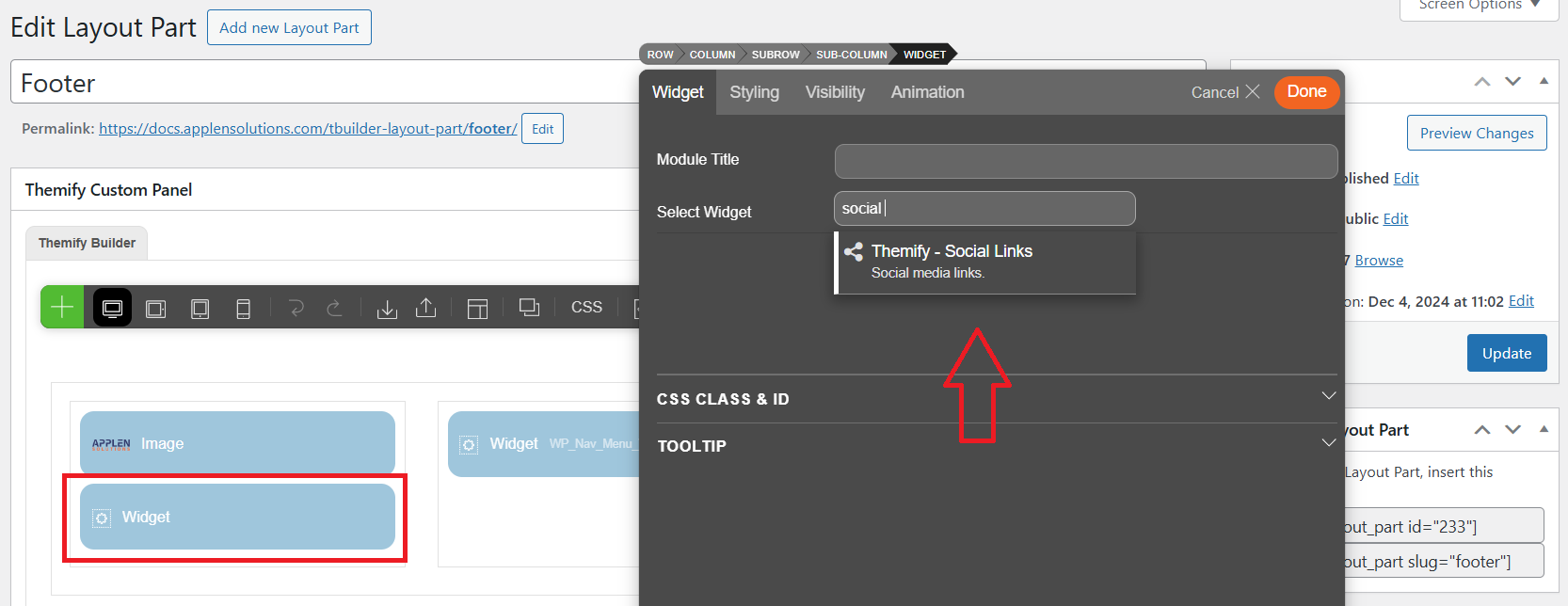Click the green add module plus button
Viewport: 1568px width, 606px height.
point(62,307)
